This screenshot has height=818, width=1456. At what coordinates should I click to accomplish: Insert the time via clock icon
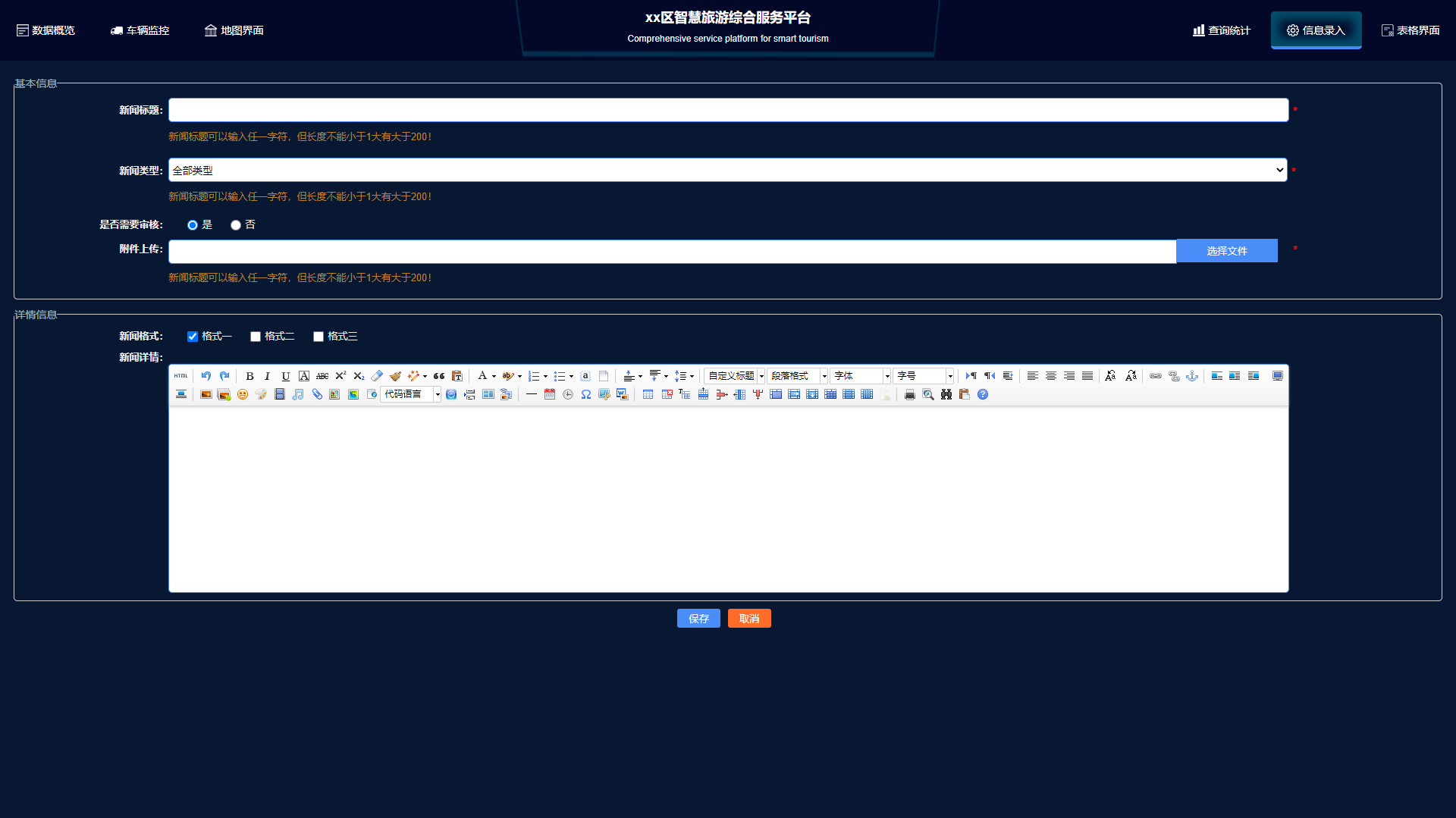pos(568,394)
